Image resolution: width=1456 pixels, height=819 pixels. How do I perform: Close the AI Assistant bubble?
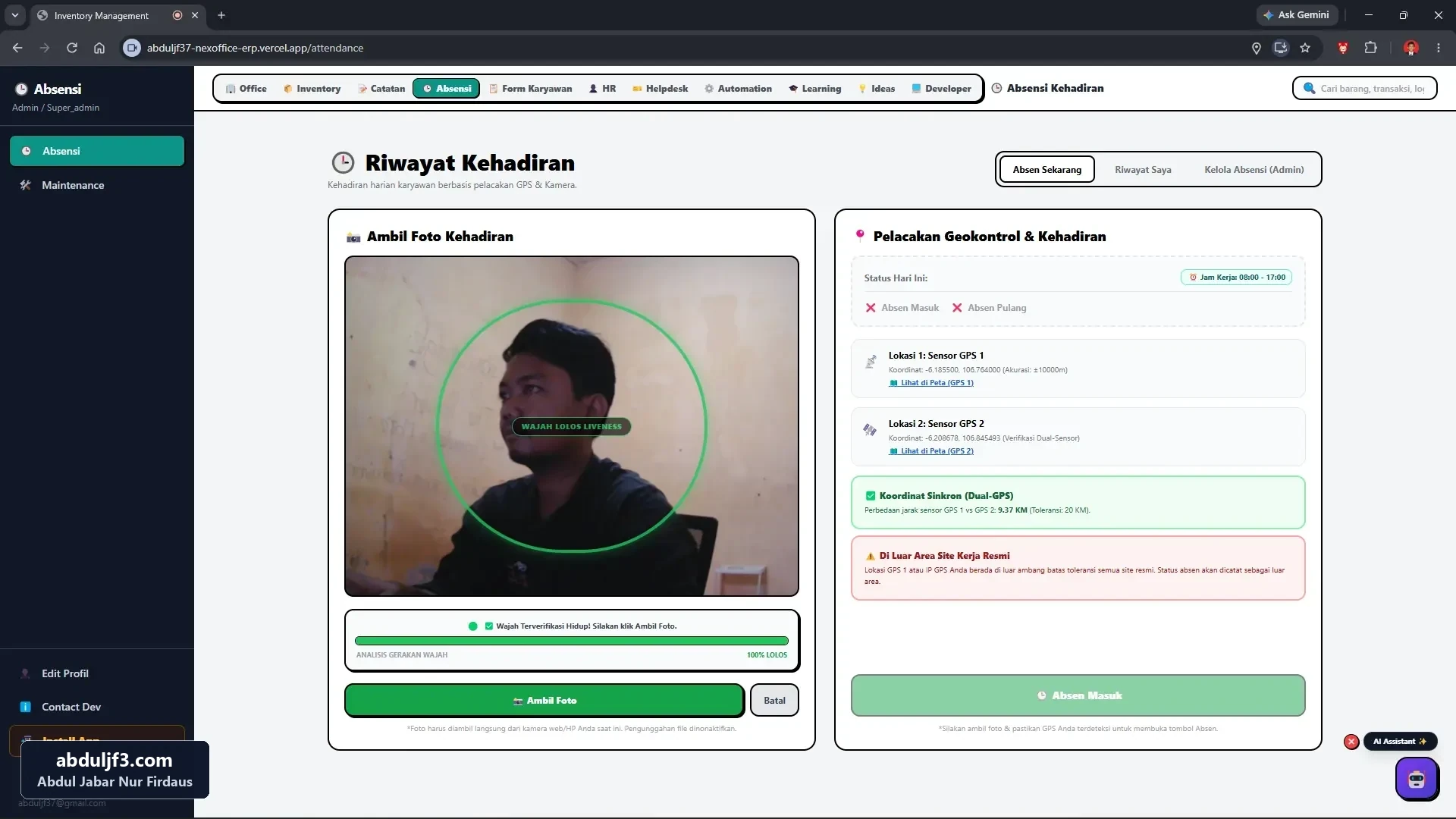pyautogui.click(x=1351, y=742)
